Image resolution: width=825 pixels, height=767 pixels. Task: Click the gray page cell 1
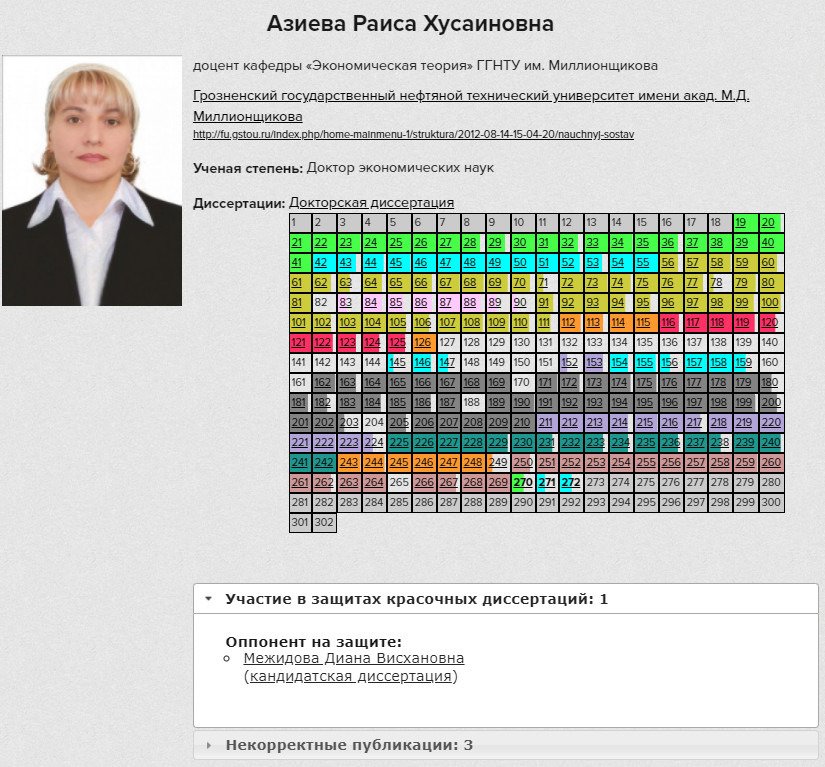tap(300, 223)
